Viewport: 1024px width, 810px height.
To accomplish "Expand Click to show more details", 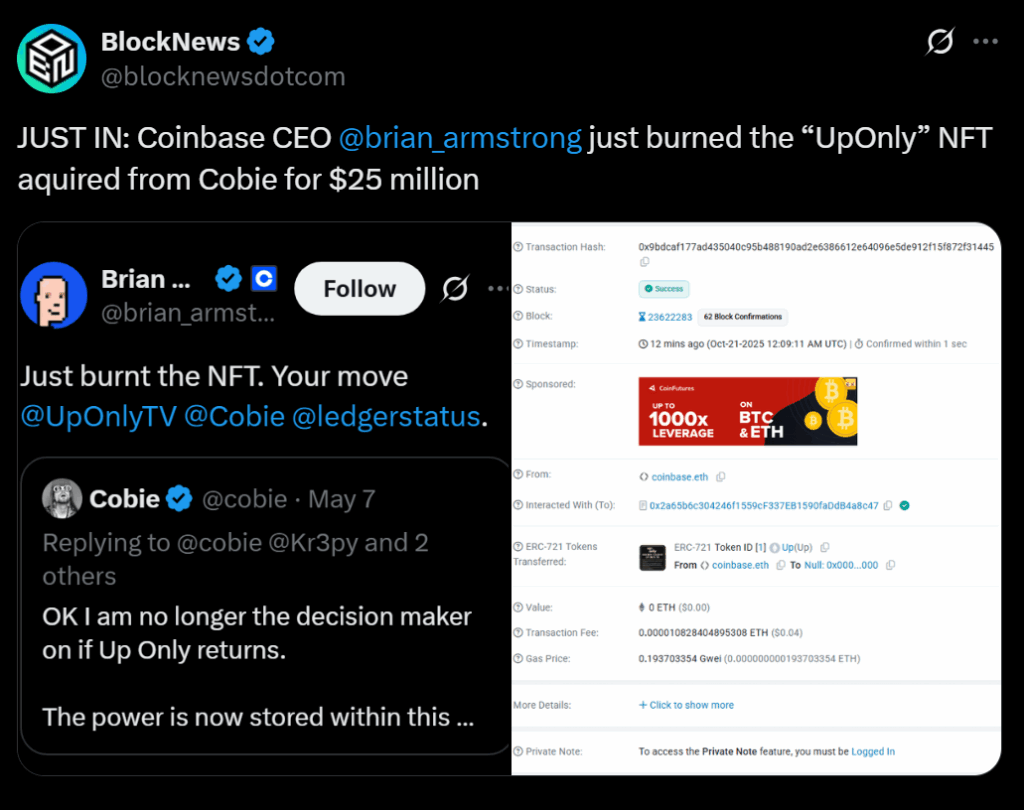I will point(686,705).
